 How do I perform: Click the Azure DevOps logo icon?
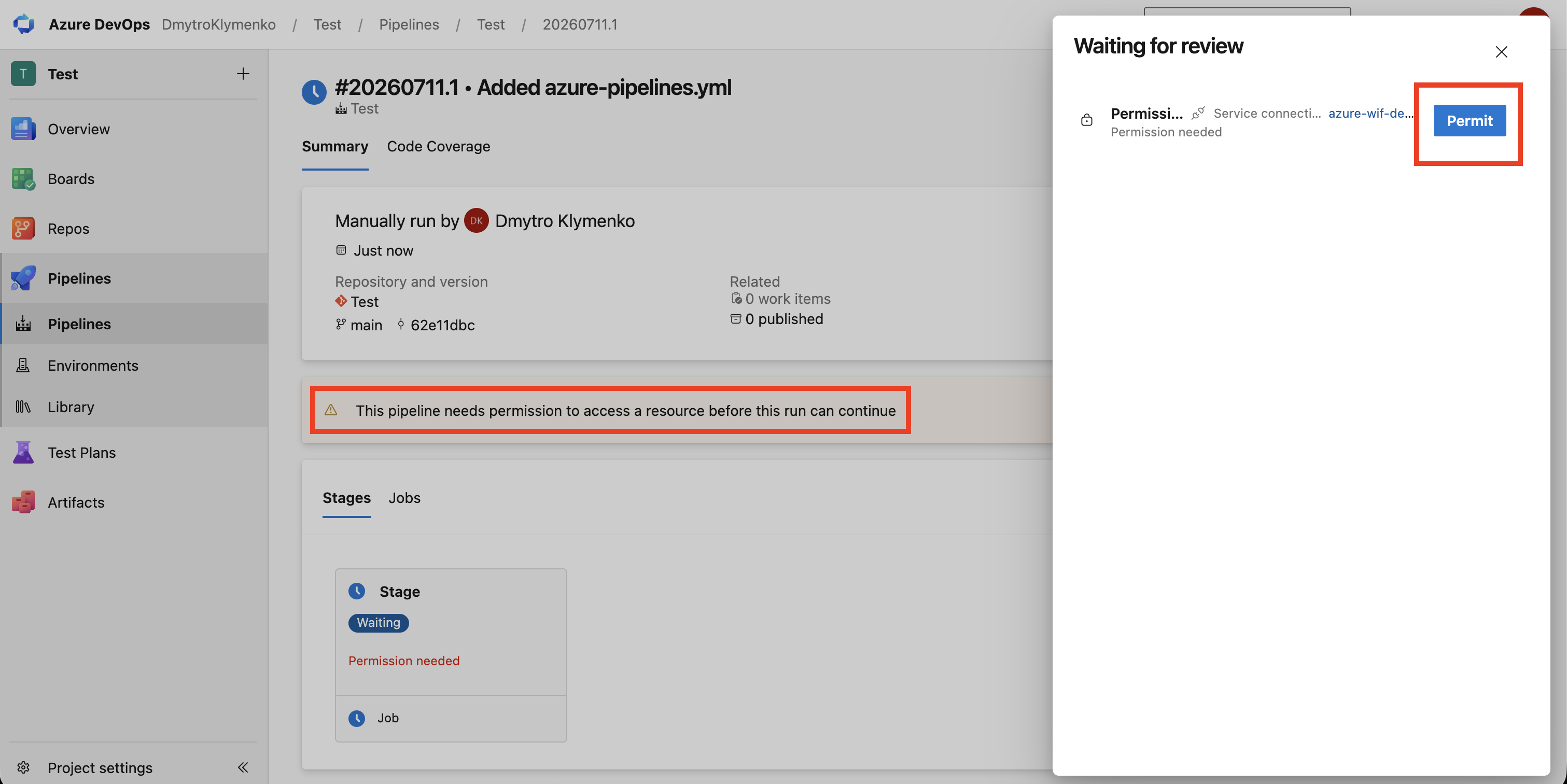[x=24, y=24]
